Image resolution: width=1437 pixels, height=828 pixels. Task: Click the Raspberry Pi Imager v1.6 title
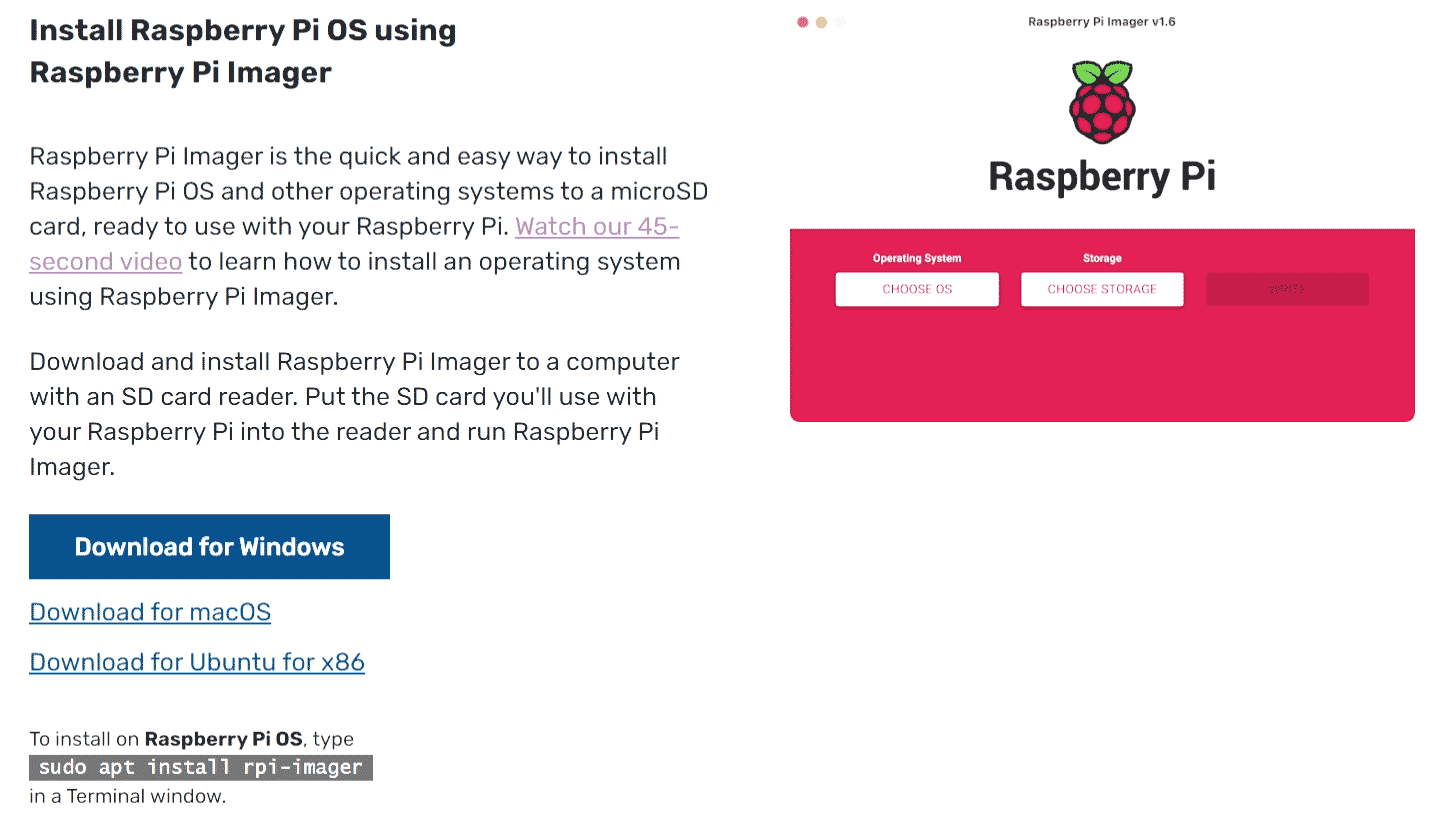click(x=1101, y=22)
